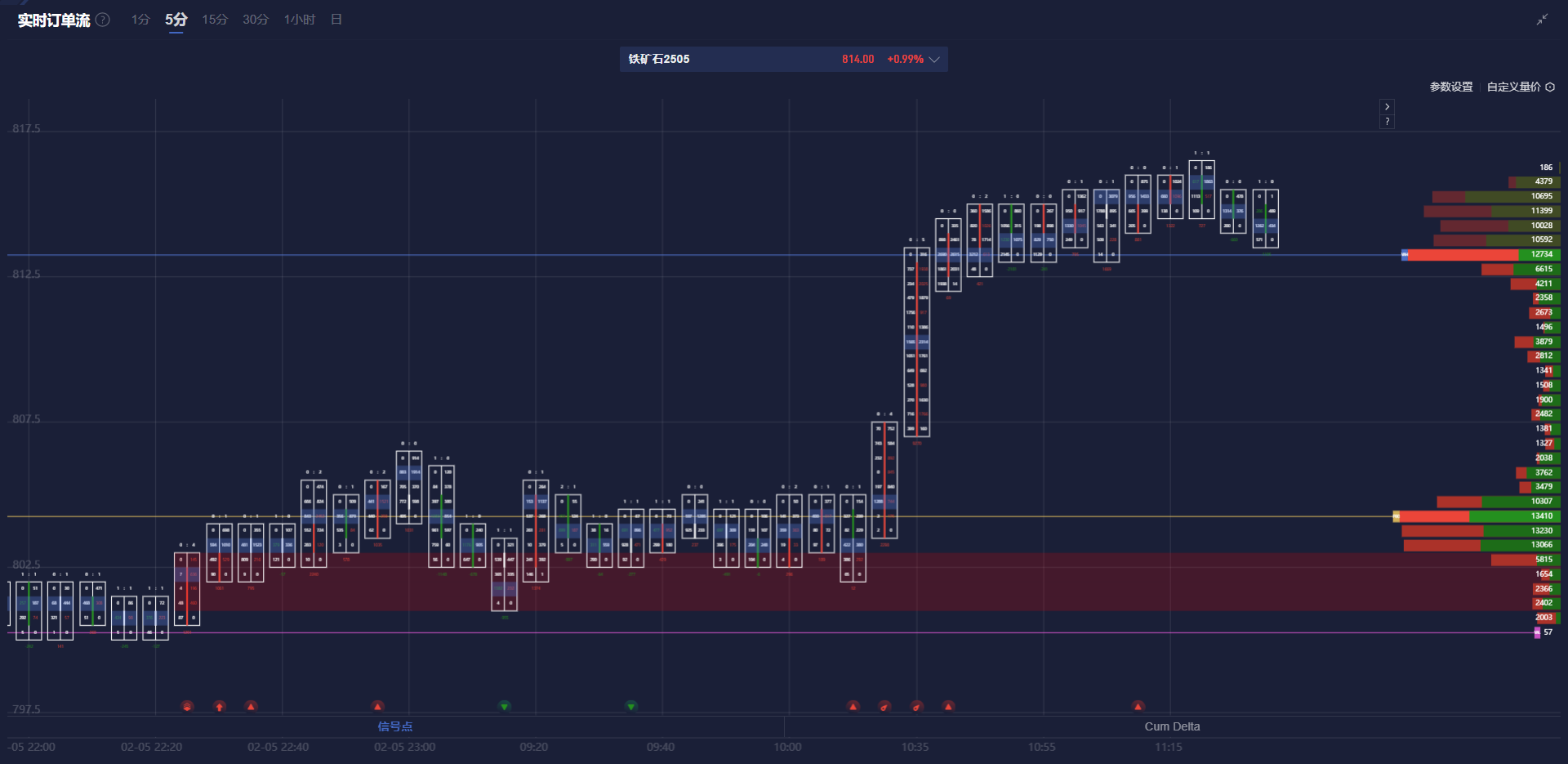Click the volume profile bar labeled 4211
The width and height of the screenshot is (1568, 764).
click(x=1535, y=284)
